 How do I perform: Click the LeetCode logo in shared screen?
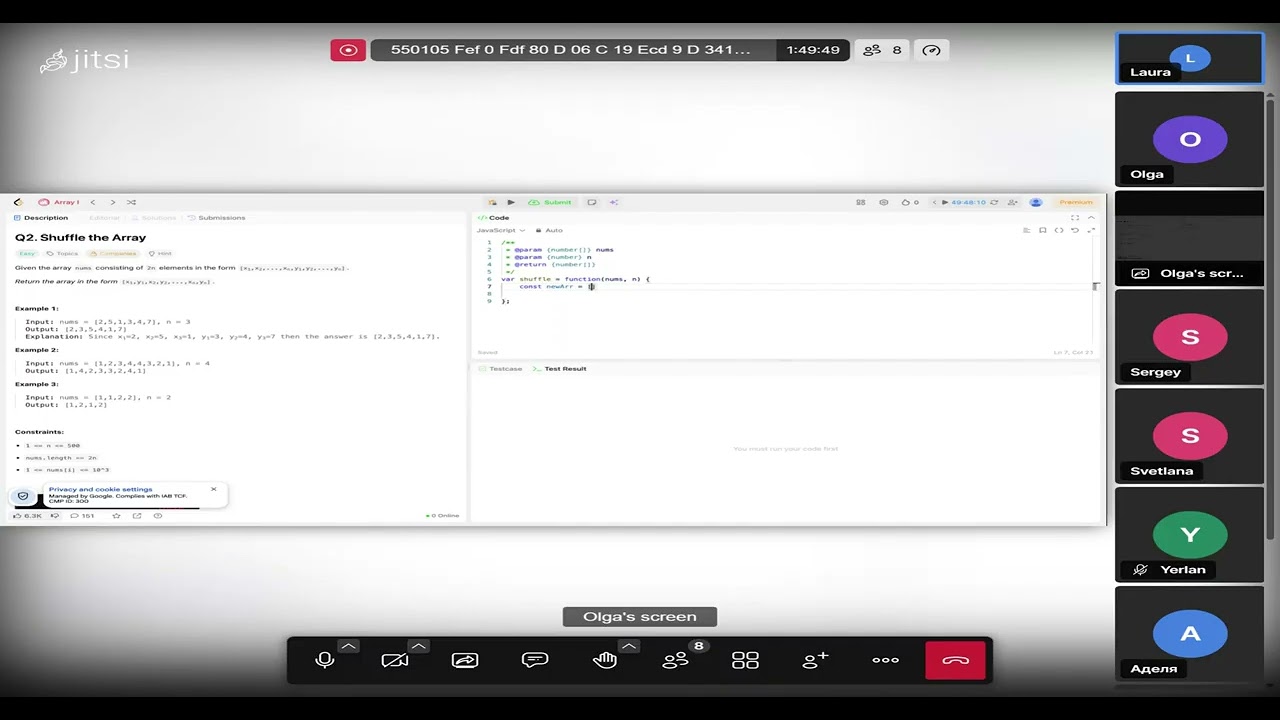click(18, 202)
